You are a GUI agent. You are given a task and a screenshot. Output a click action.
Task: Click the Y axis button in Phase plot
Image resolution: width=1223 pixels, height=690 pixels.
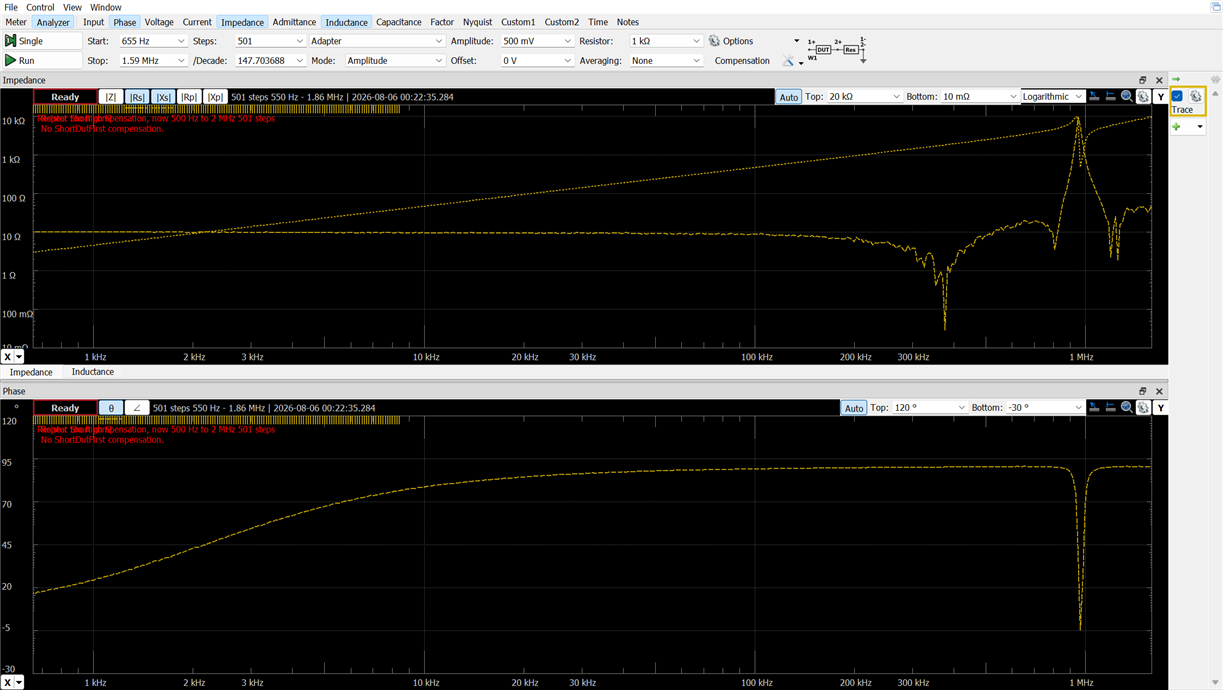(x=1160, y=408)
